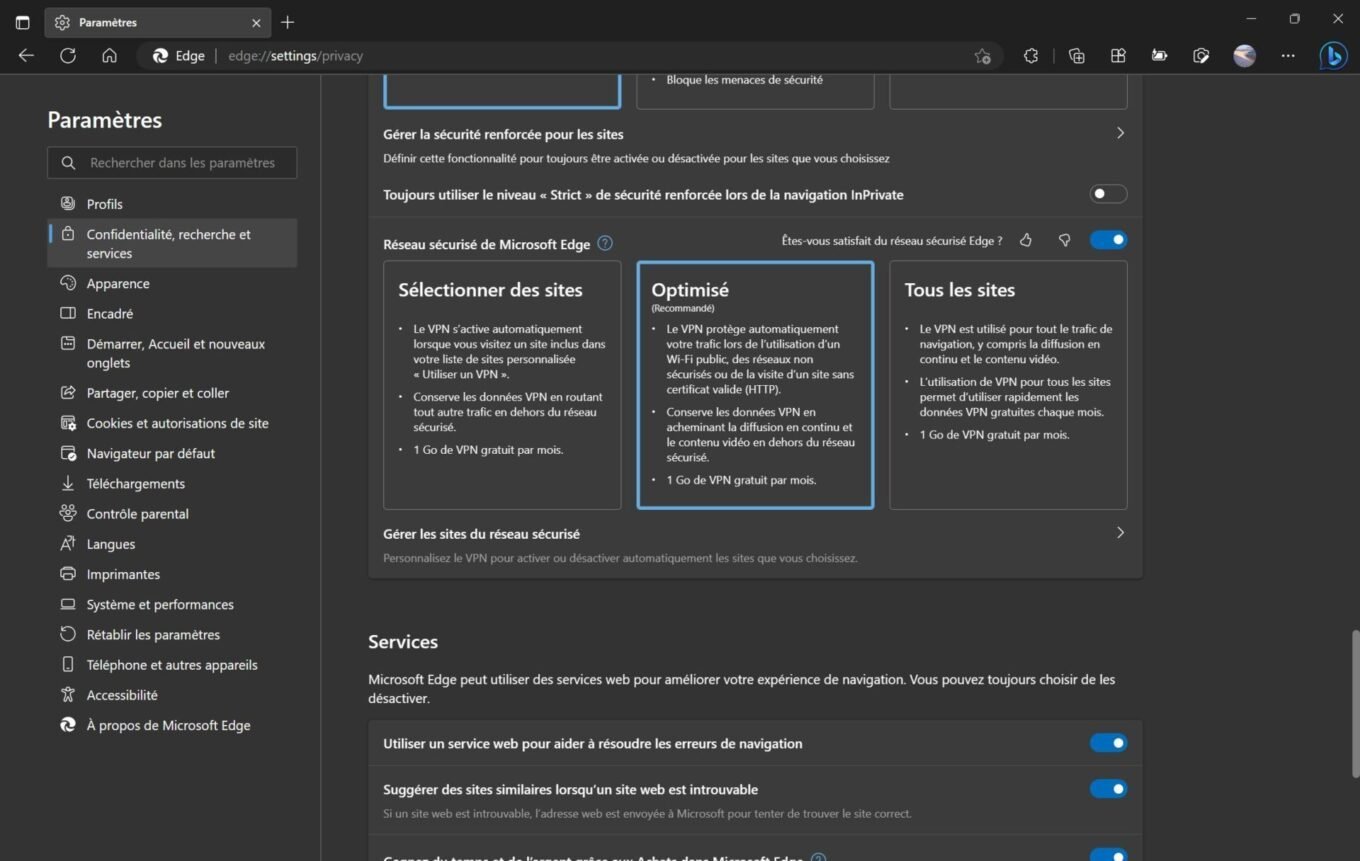This screenshot has height=861, width=1360.
Task: Click the Rechercher dans les paramètres field
Action: (172, 163)
